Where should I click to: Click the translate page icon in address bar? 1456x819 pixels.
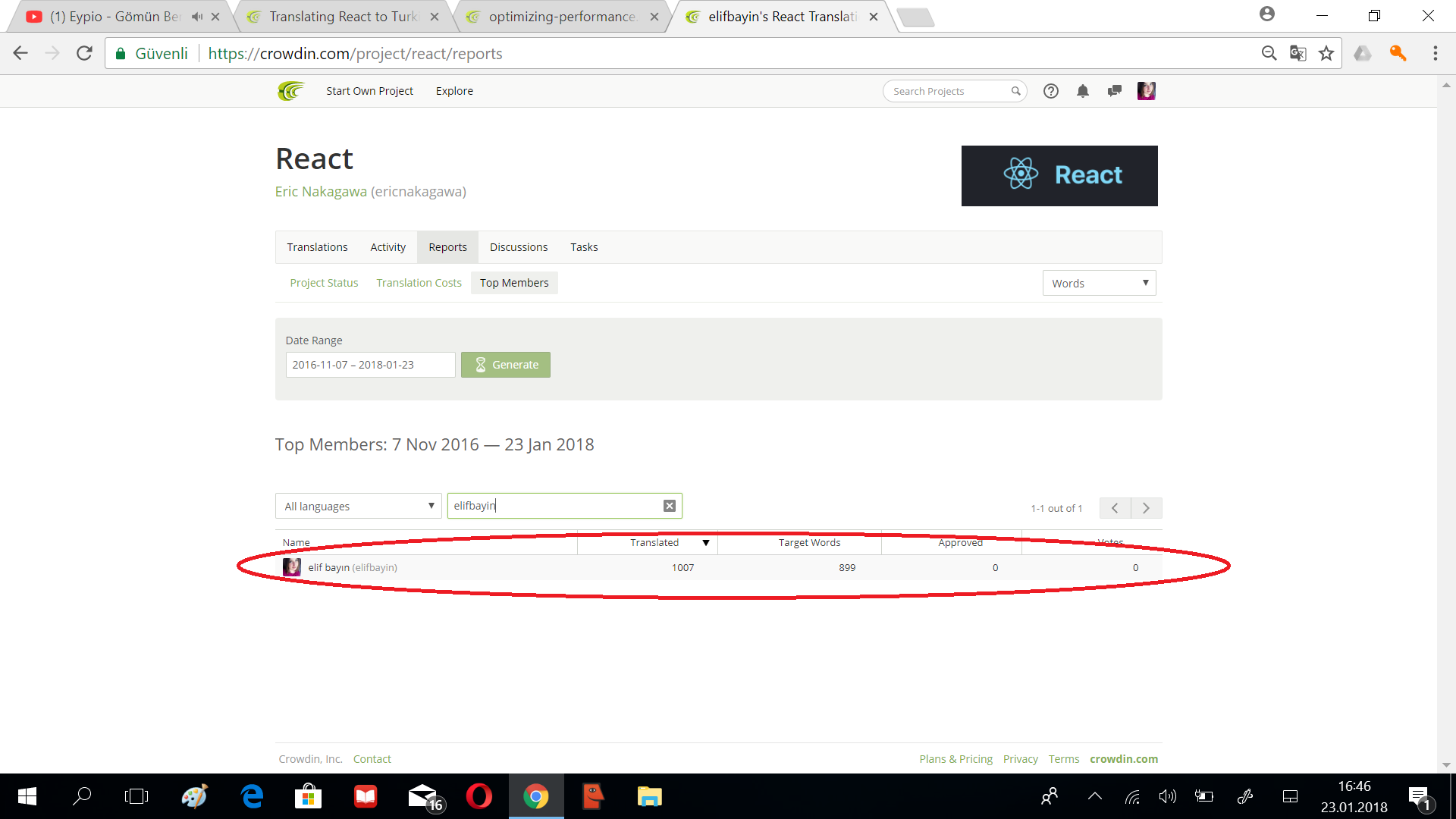1298,53
